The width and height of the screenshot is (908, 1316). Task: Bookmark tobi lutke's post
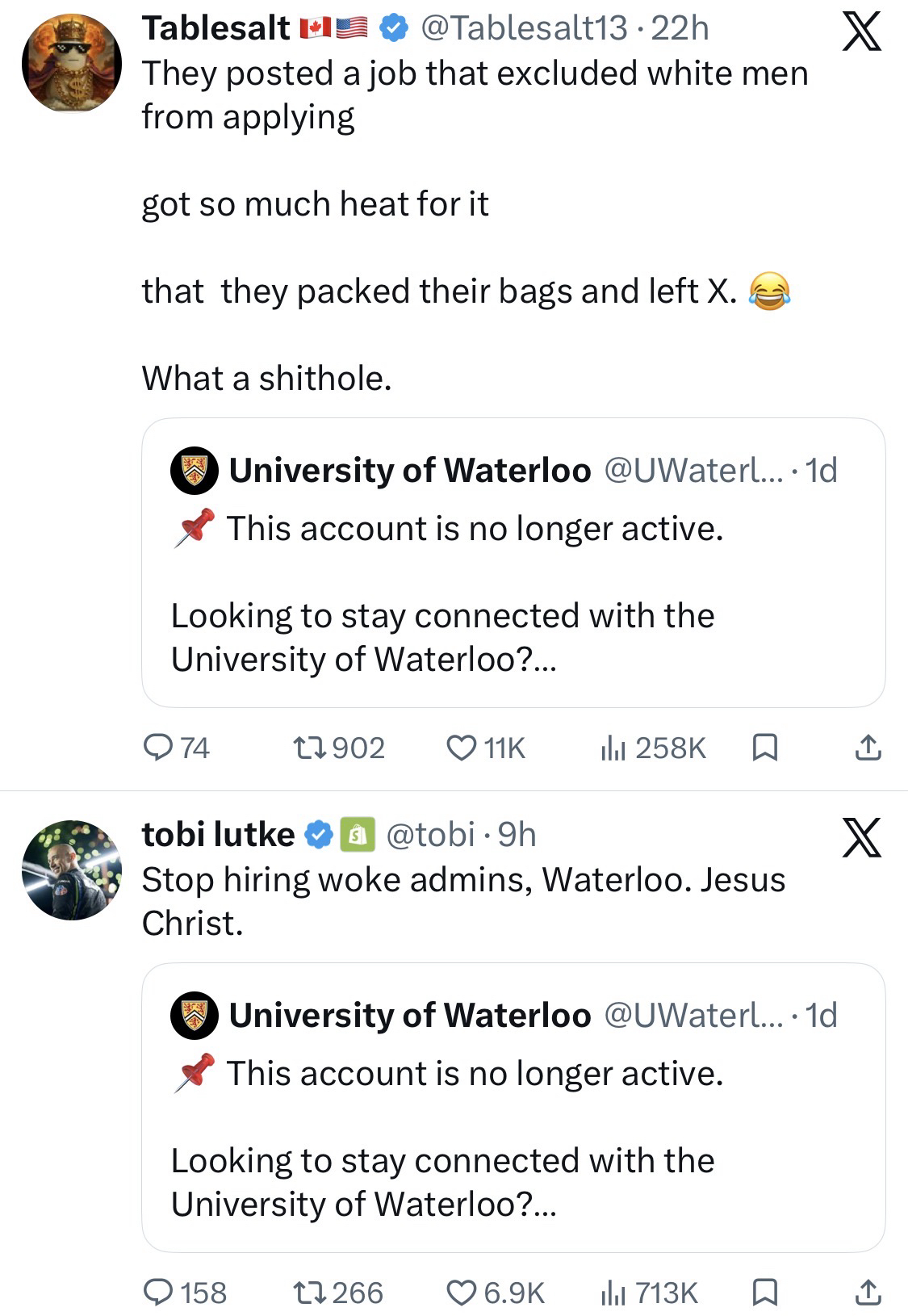tap(764, 1293)
